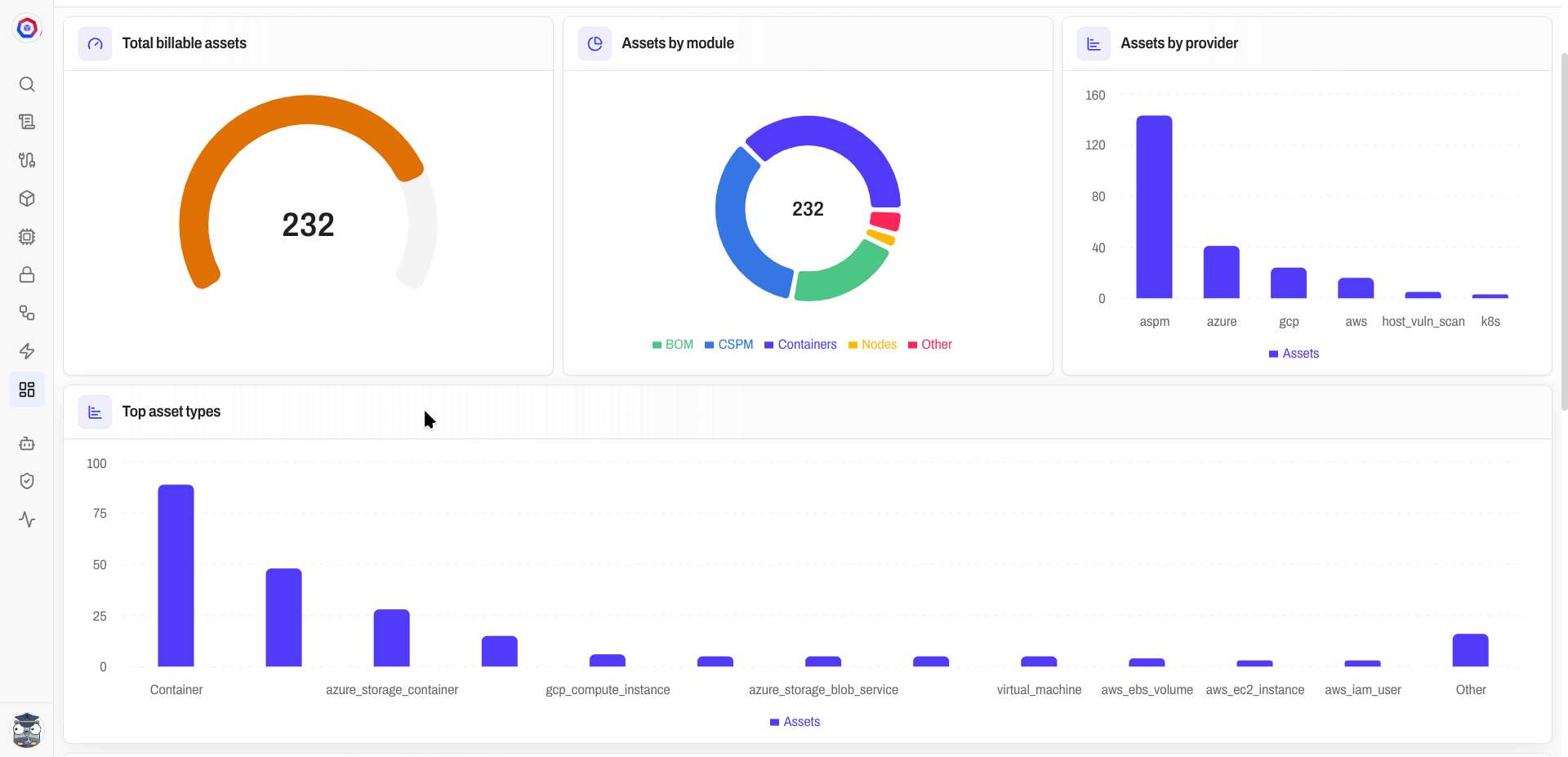
Task: Click chart icon beside Assets by provider
Action: coord(1094,43)
